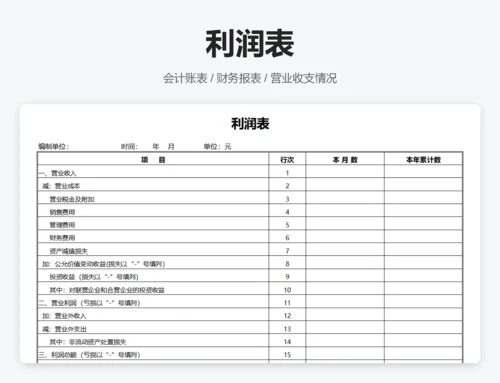
Task: Select 本月数 cell in 营业收入 row
Action: coord(345,172)
